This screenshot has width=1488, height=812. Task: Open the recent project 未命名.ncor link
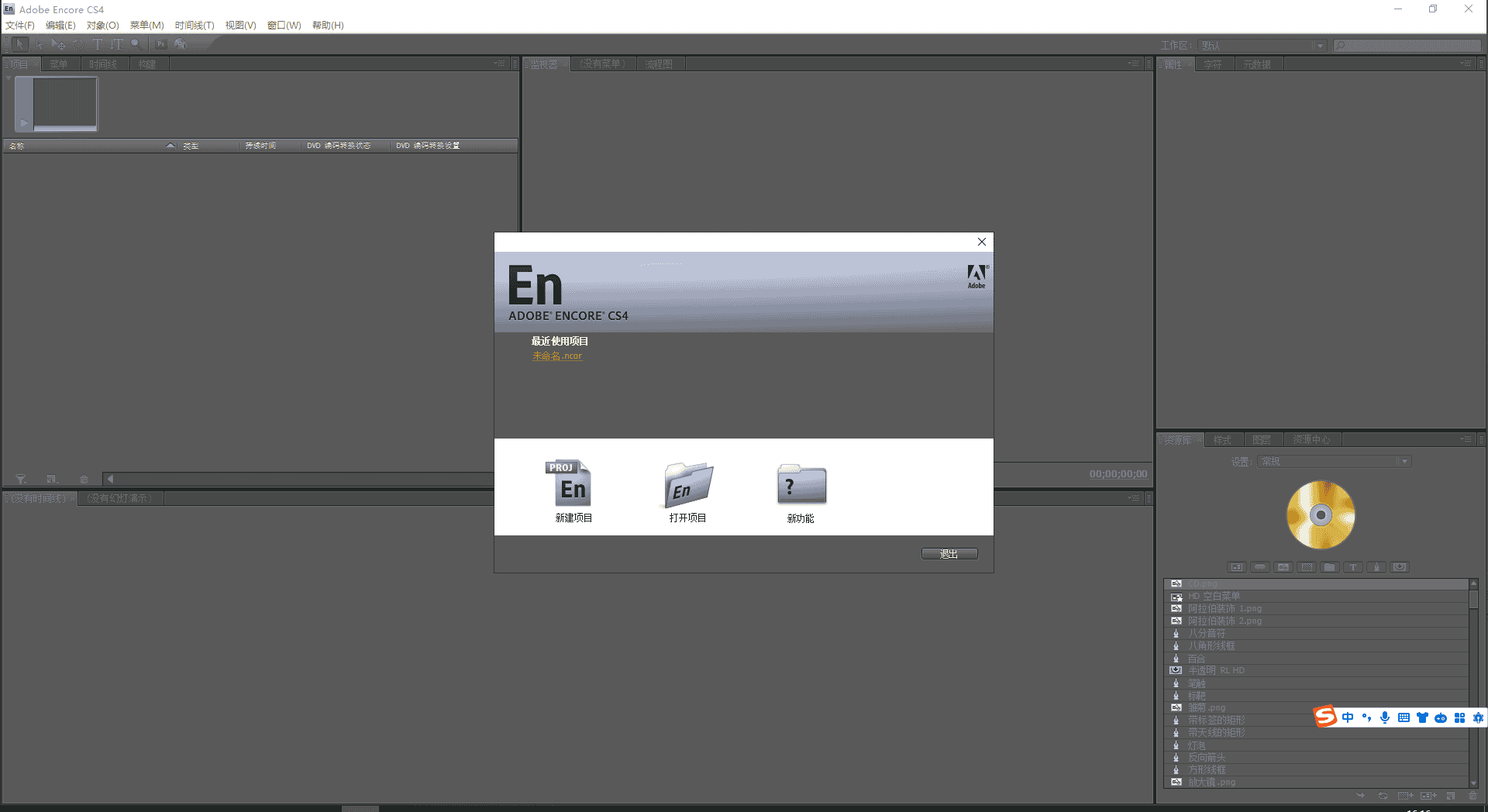[x=556, y=356]
